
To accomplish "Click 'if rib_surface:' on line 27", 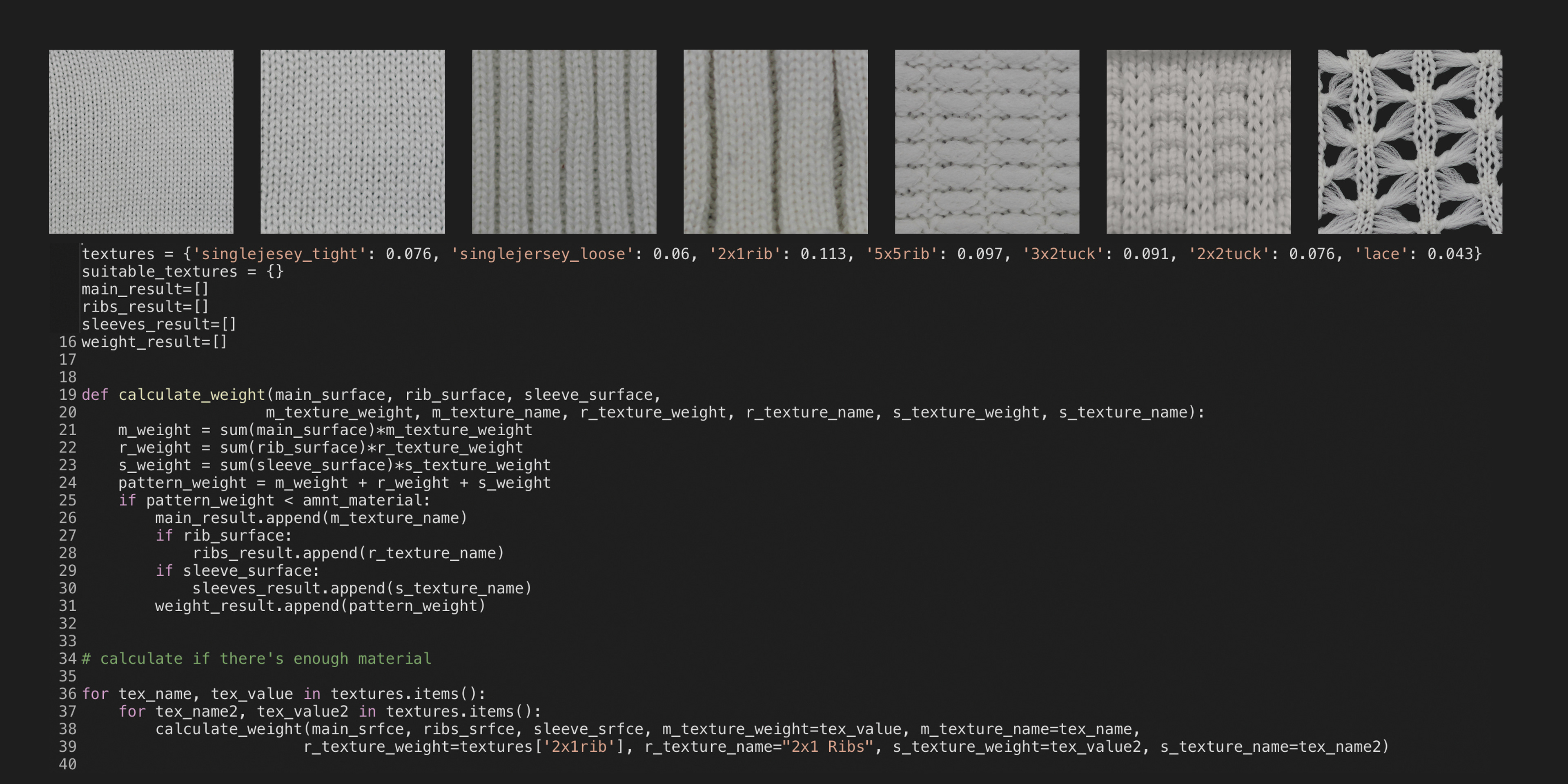I will (x=224, y=536).
